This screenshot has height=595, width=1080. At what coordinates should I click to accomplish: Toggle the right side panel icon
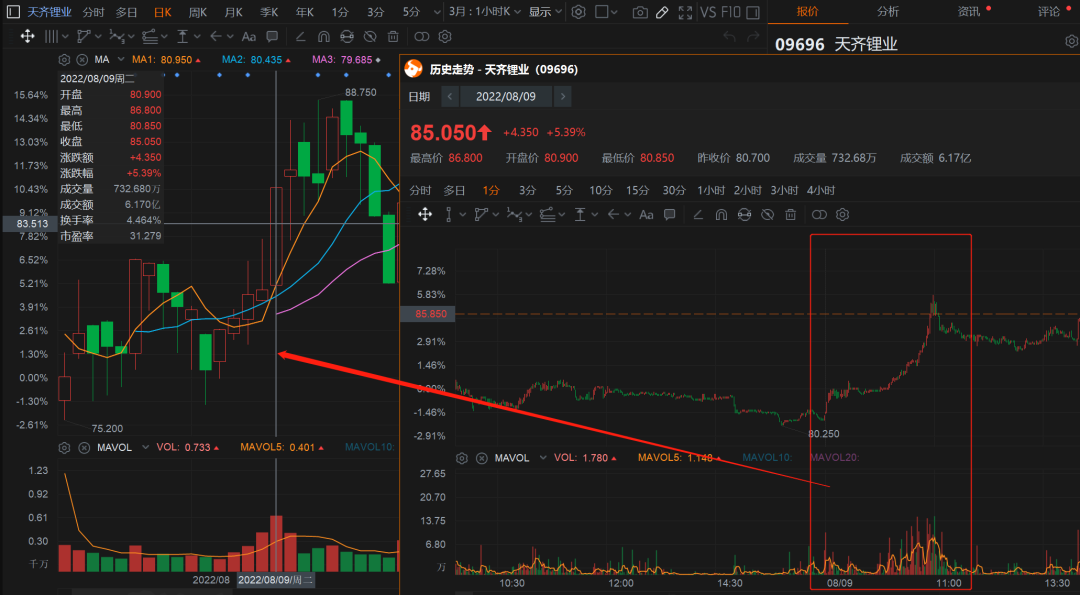click(x=753, y=12)
